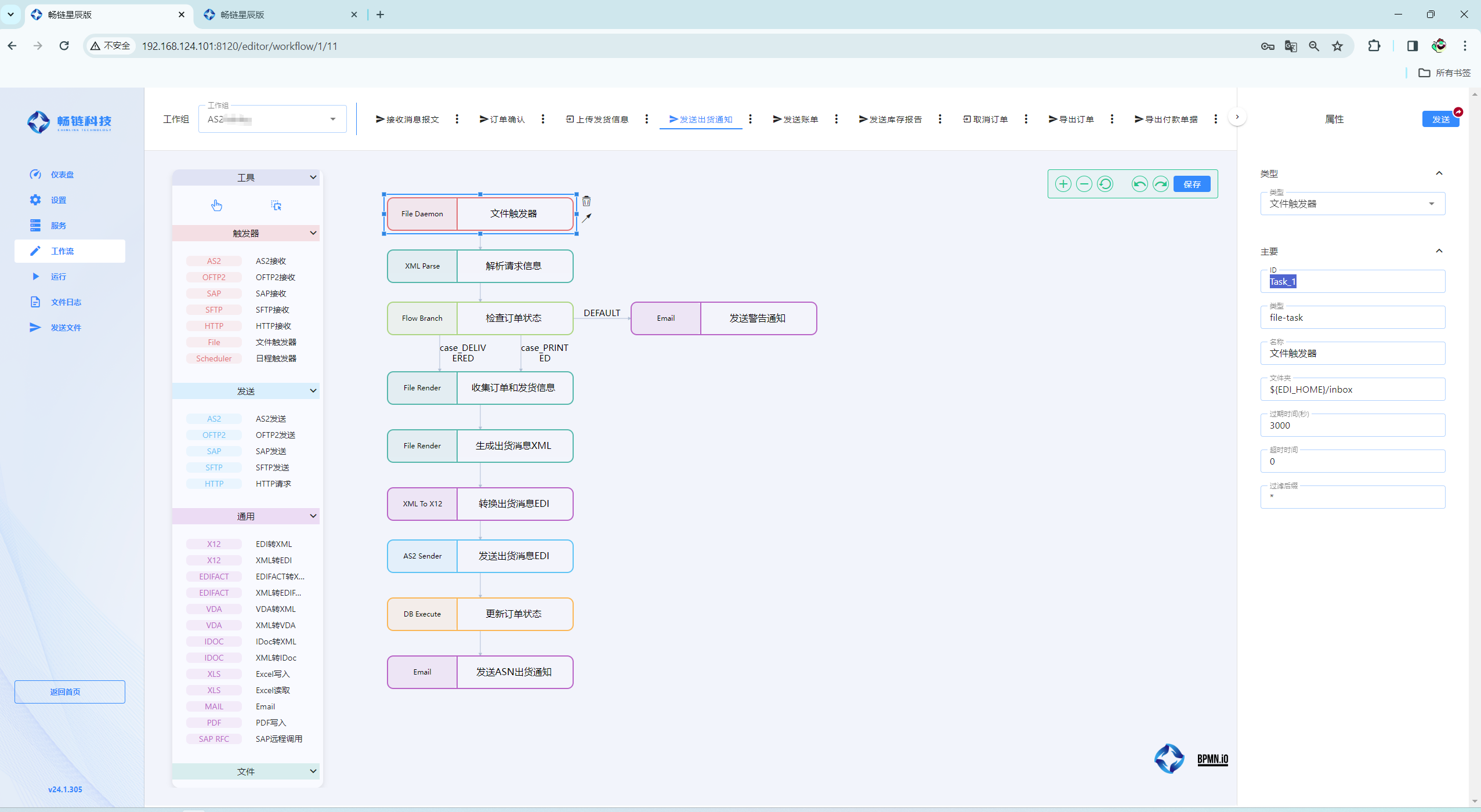This screenshot has height=812, width=1481.
Task: Click the connect arrow icon beside File Daemon
Action: pyautogui.click(x=586, y=218)
